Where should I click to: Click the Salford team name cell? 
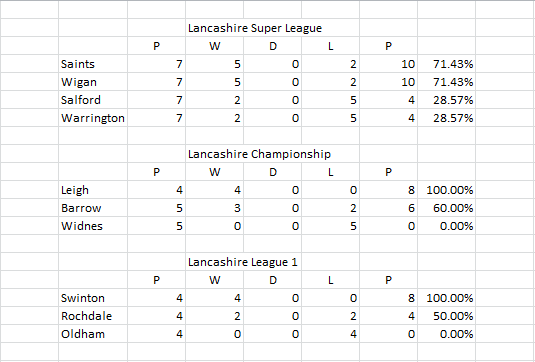(x=93, y=100)
